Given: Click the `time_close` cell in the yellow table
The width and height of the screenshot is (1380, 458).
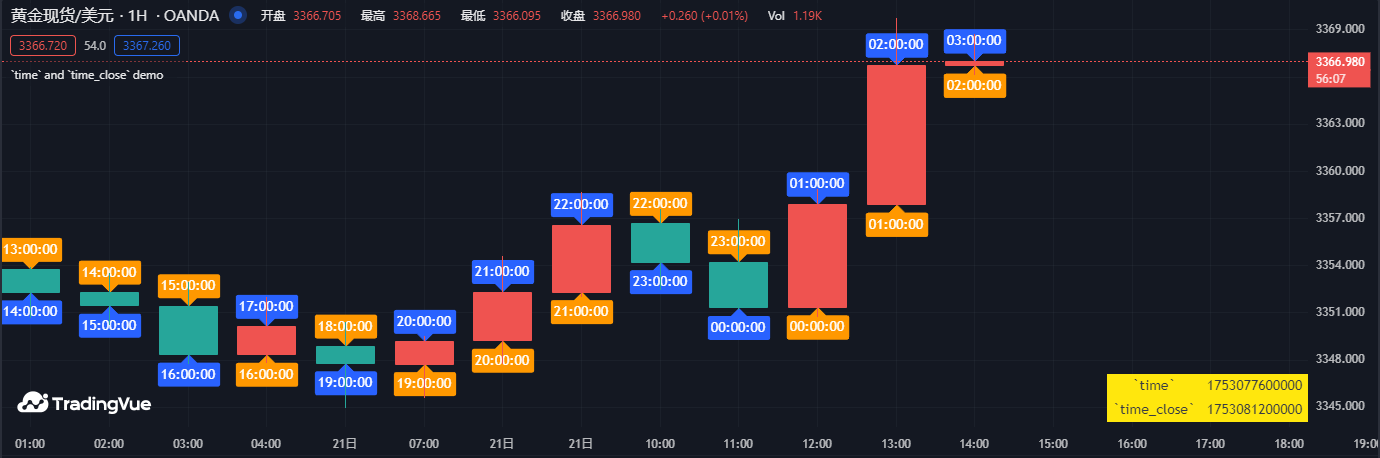Looking at the screenshot, I should click(1153, 409).
